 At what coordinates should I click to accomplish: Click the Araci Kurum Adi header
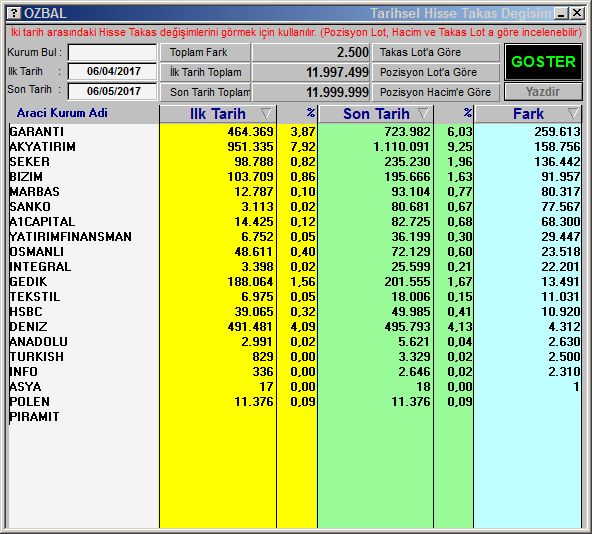[62, 113]
